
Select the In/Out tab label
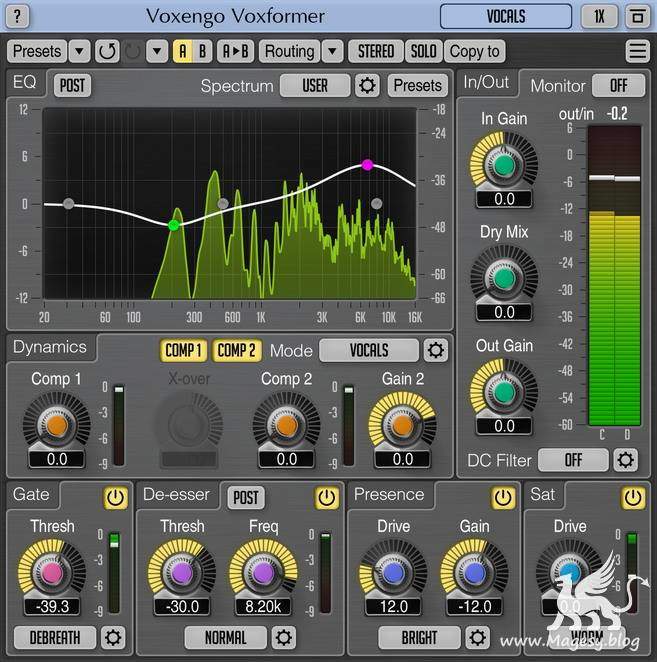486,82
